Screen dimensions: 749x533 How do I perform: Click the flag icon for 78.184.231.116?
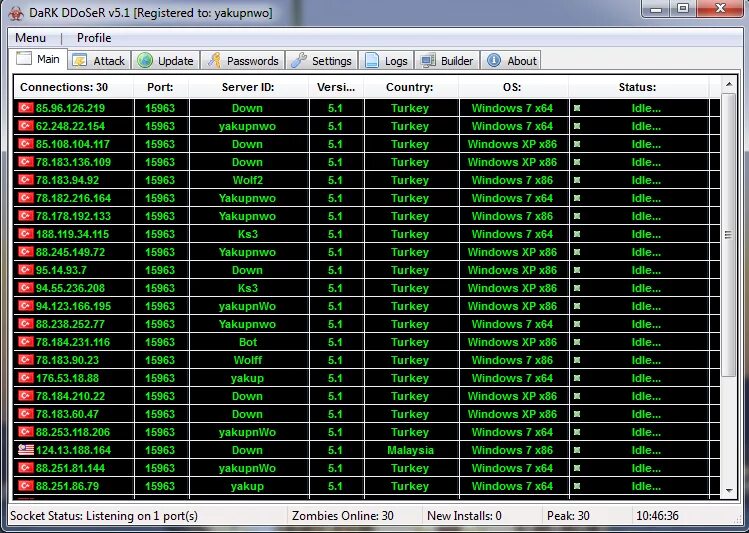tap(26, 342)
